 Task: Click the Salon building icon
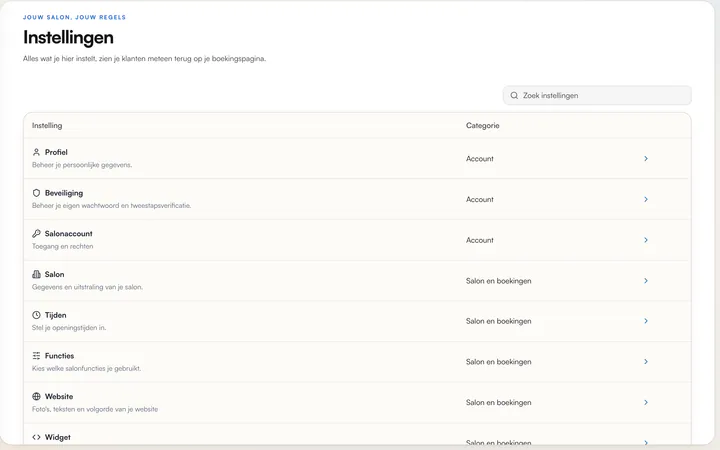point(36,274)
